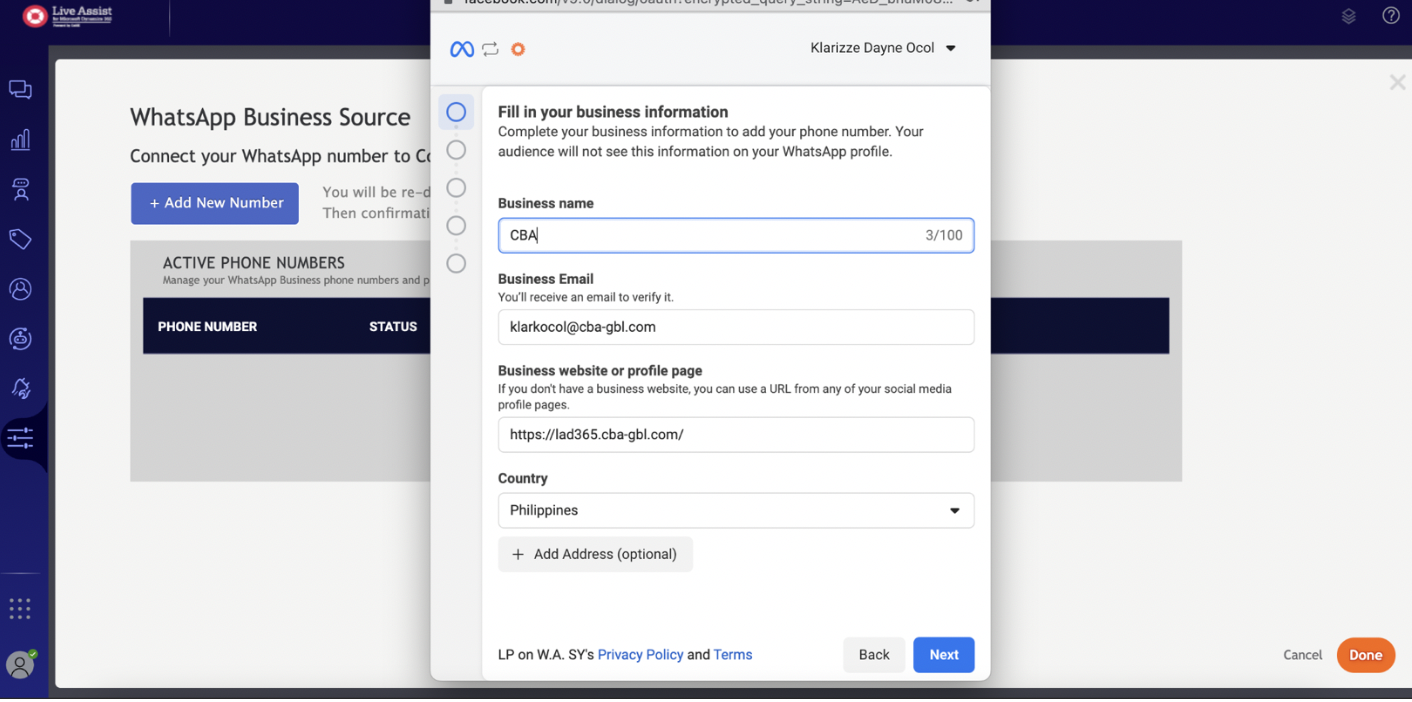
Task: Open the bell notifications icon in sidebar
Action: tap(20, 388)
